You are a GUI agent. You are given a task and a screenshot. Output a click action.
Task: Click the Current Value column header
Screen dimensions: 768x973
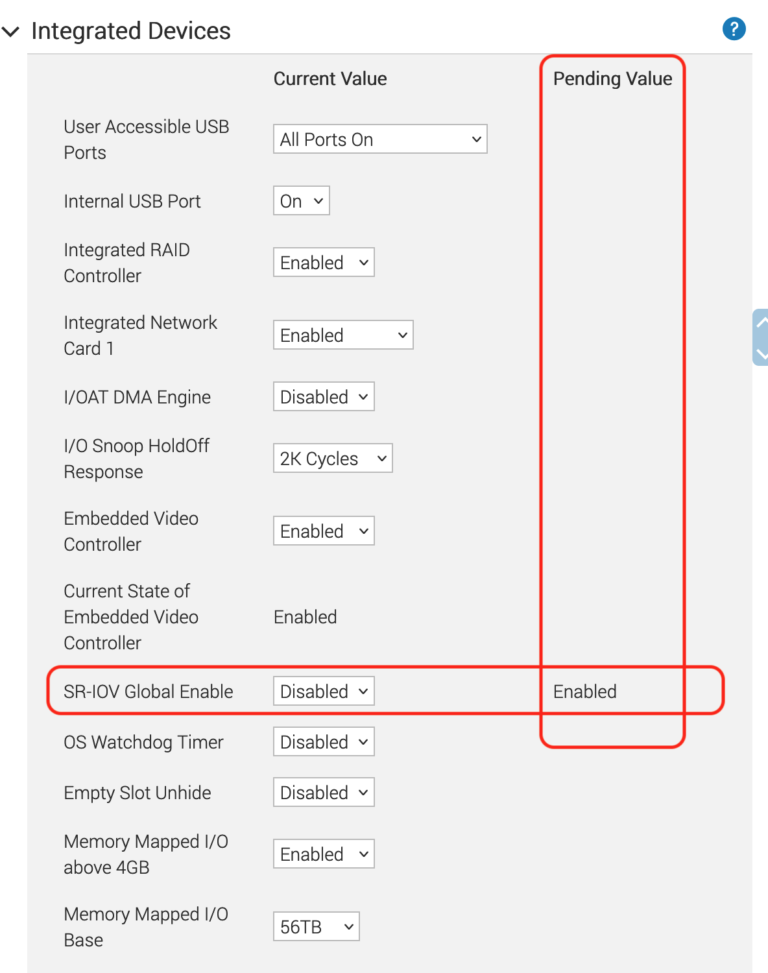pos(330,78)
